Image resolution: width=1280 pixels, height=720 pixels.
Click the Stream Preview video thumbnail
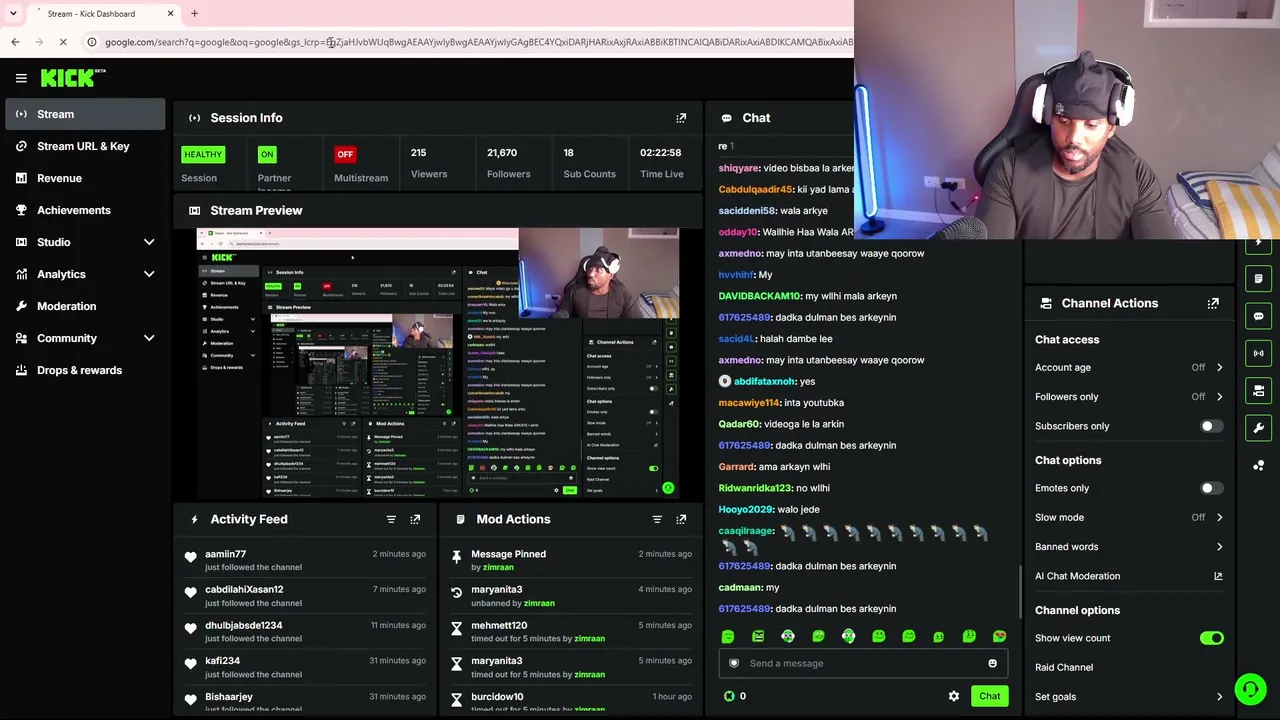pos(438,363)
